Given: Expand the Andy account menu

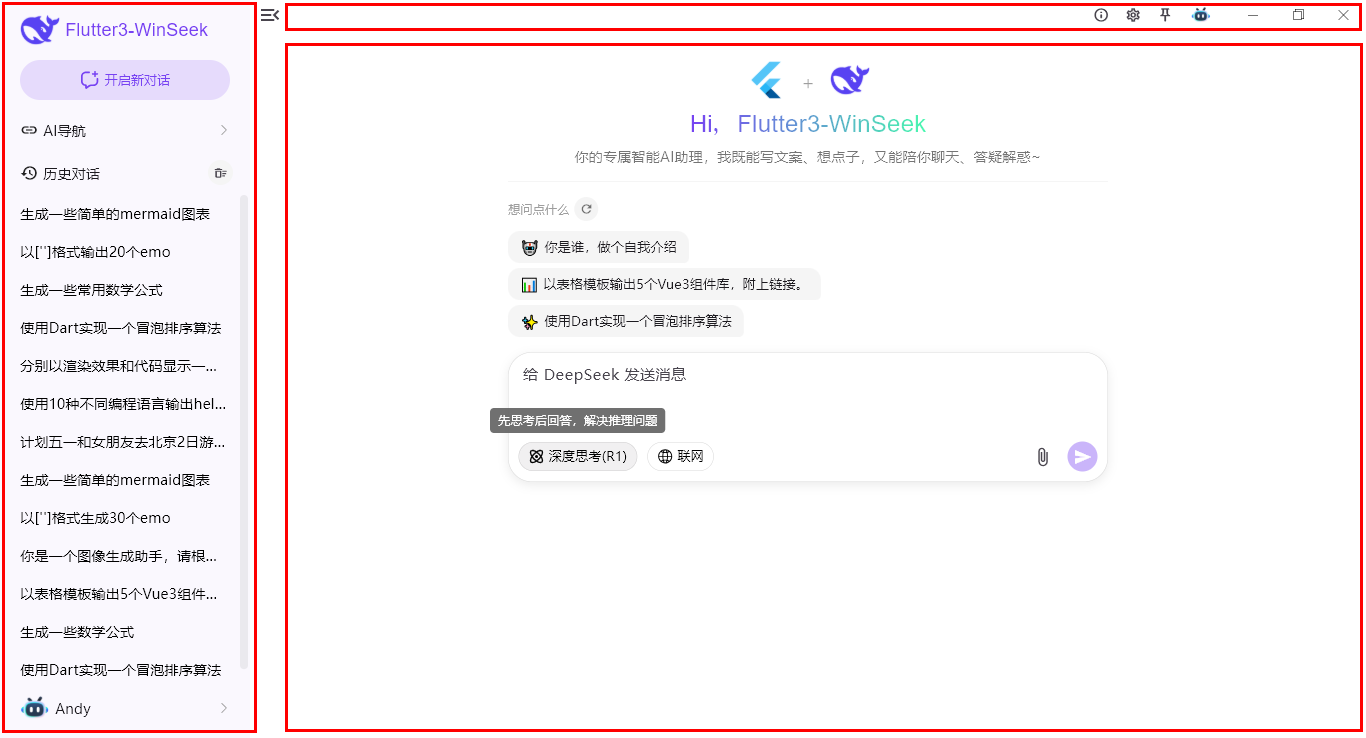Looking at the screenshot, I should 125,708.
